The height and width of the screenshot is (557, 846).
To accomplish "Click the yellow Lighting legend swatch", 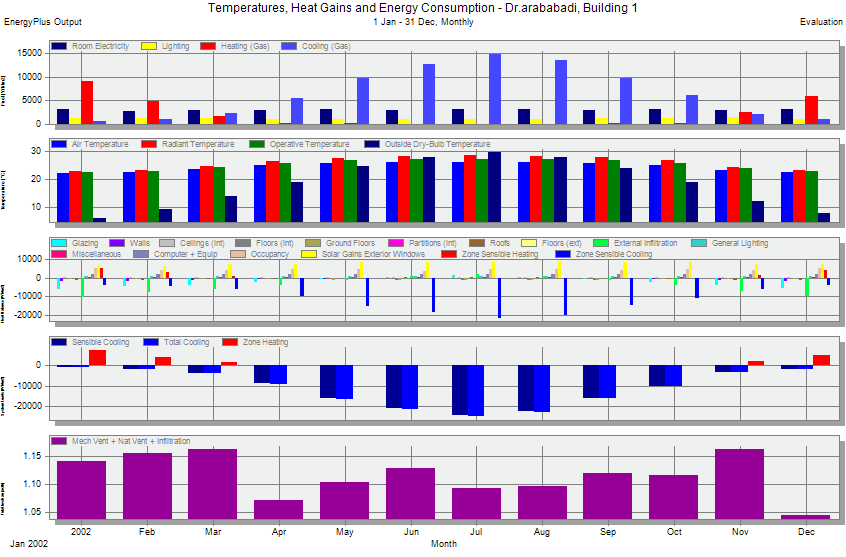I will 149,46.
